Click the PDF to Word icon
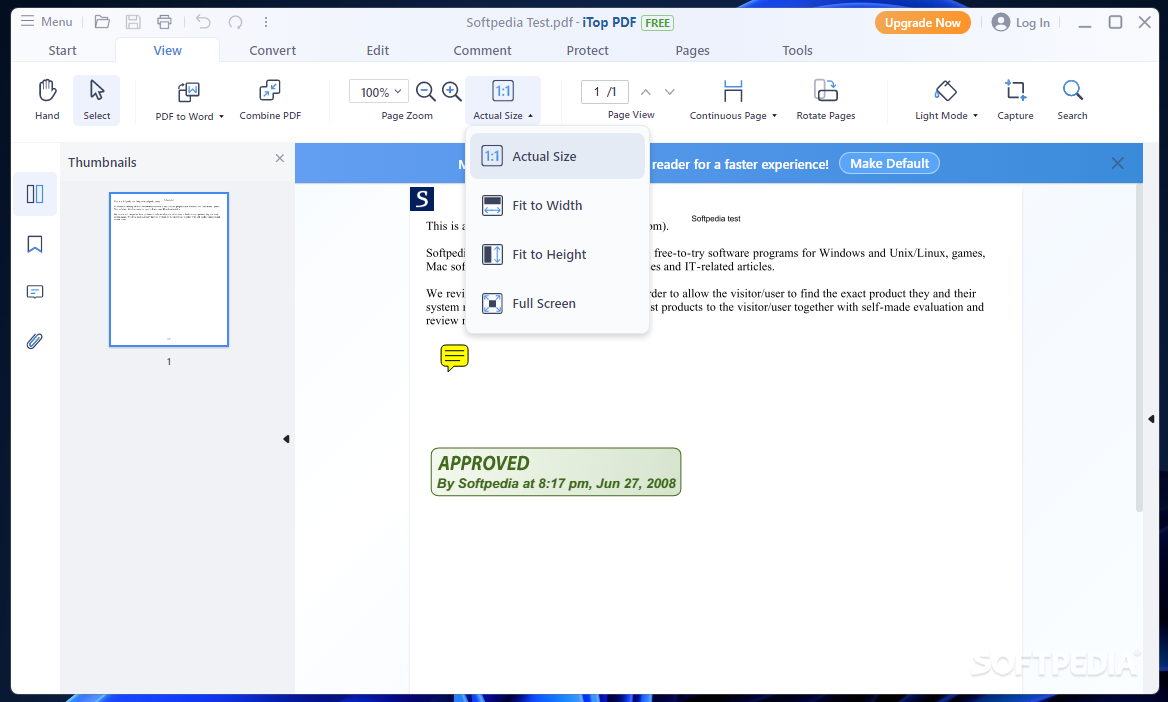The height and width of the screenshot is (702, 1168). (x=188, y=92)
